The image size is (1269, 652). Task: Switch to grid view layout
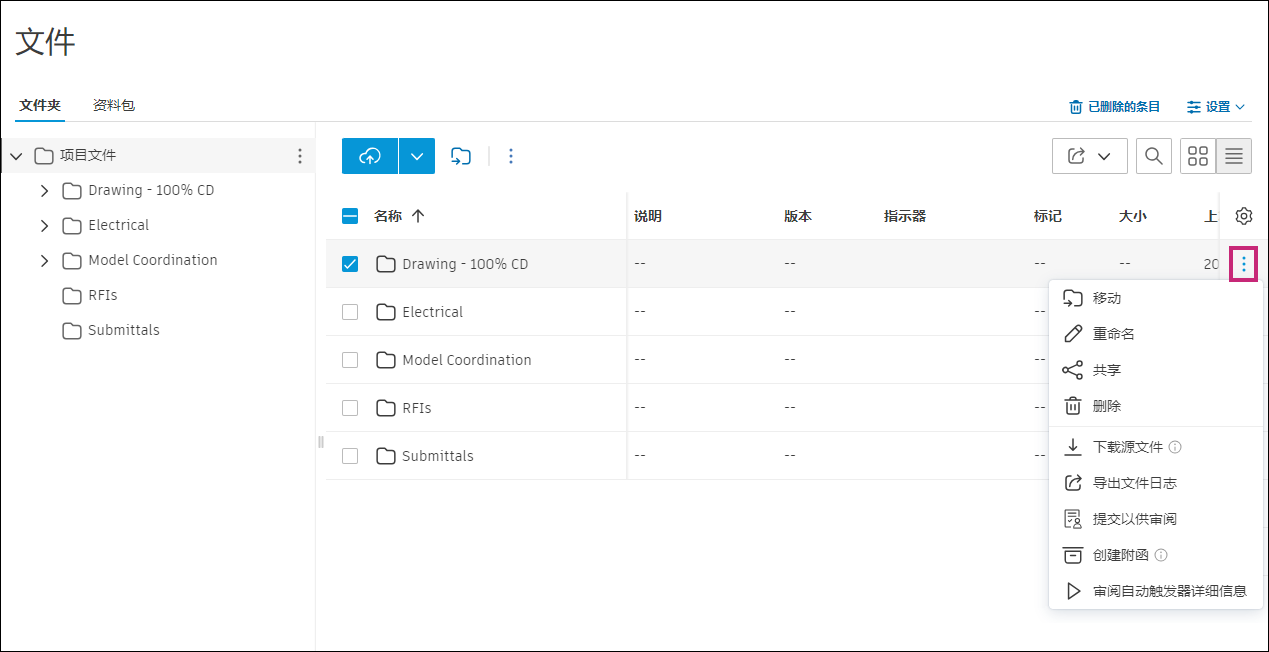(x=1197, y=156)
